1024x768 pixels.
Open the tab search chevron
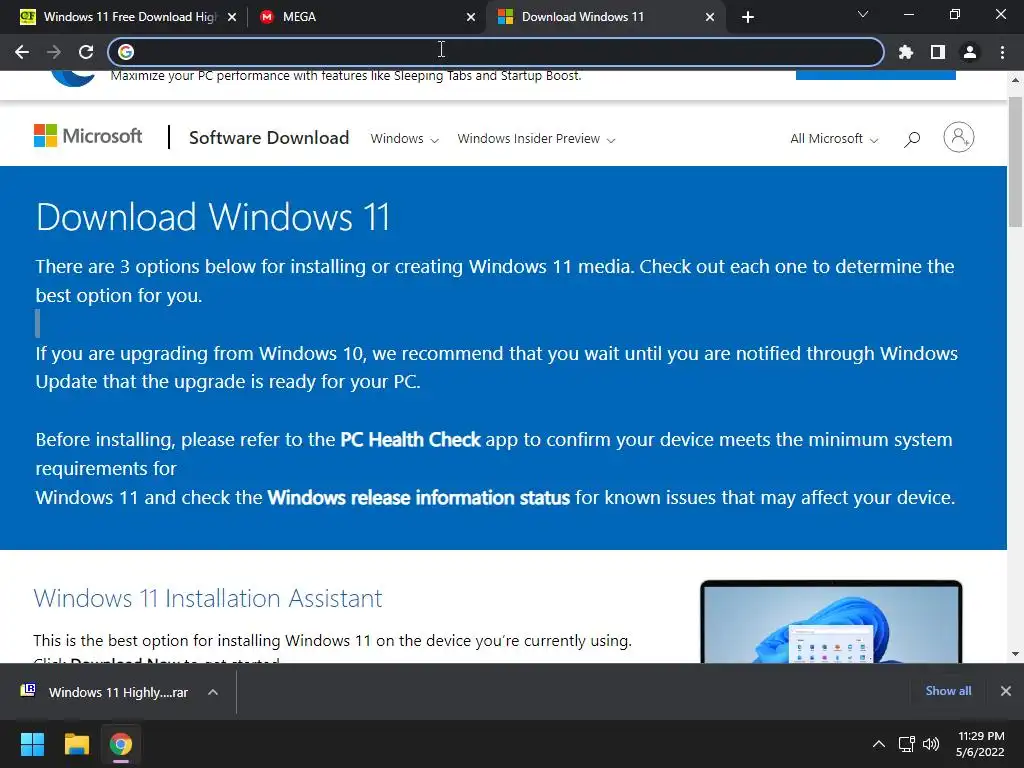(863, 14)
